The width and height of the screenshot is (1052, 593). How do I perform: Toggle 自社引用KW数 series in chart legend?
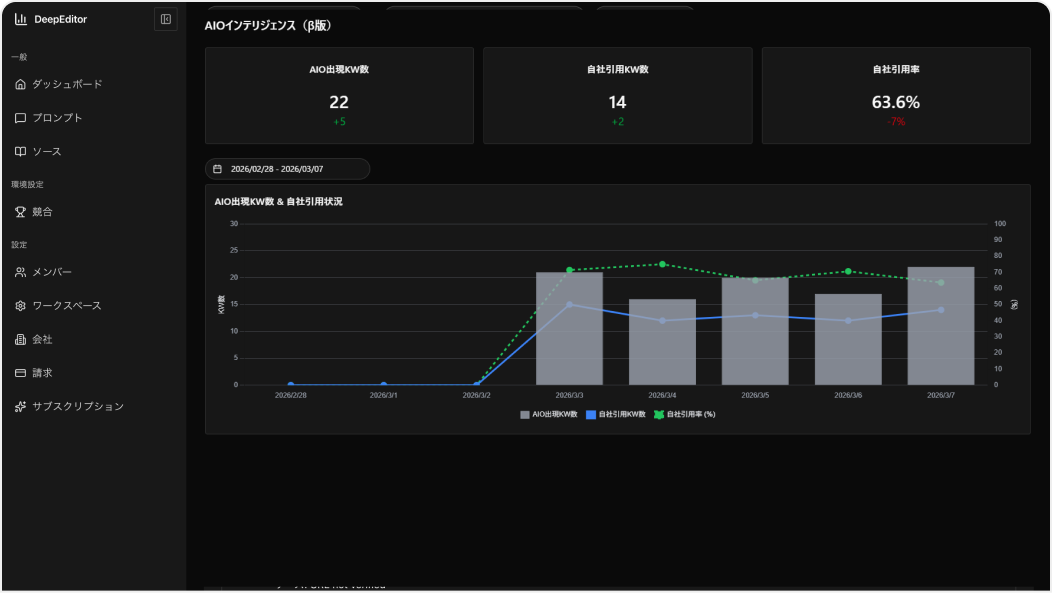coord(615,414)
